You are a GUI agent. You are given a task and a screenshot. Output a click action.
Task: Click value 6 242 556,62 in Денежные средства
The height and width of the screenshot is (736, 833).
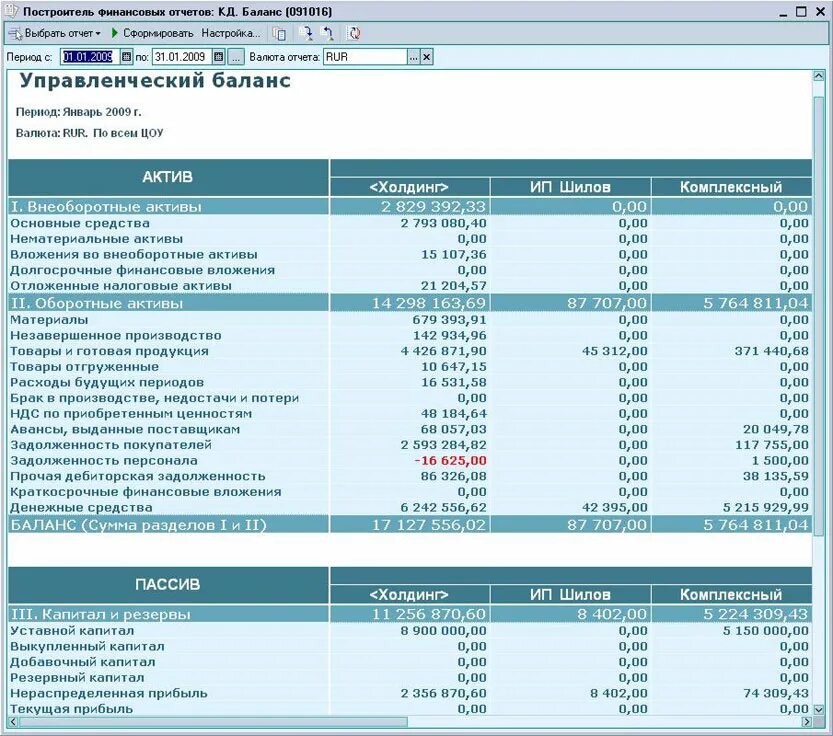click(444, 507)
